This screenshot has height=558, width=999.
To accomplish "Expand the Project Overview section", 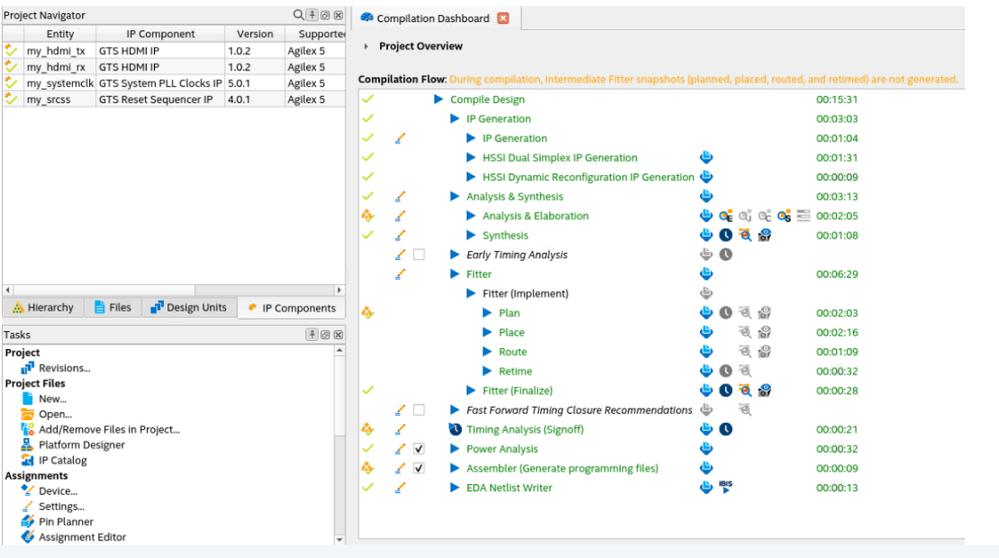I will (x=367, y=47).
